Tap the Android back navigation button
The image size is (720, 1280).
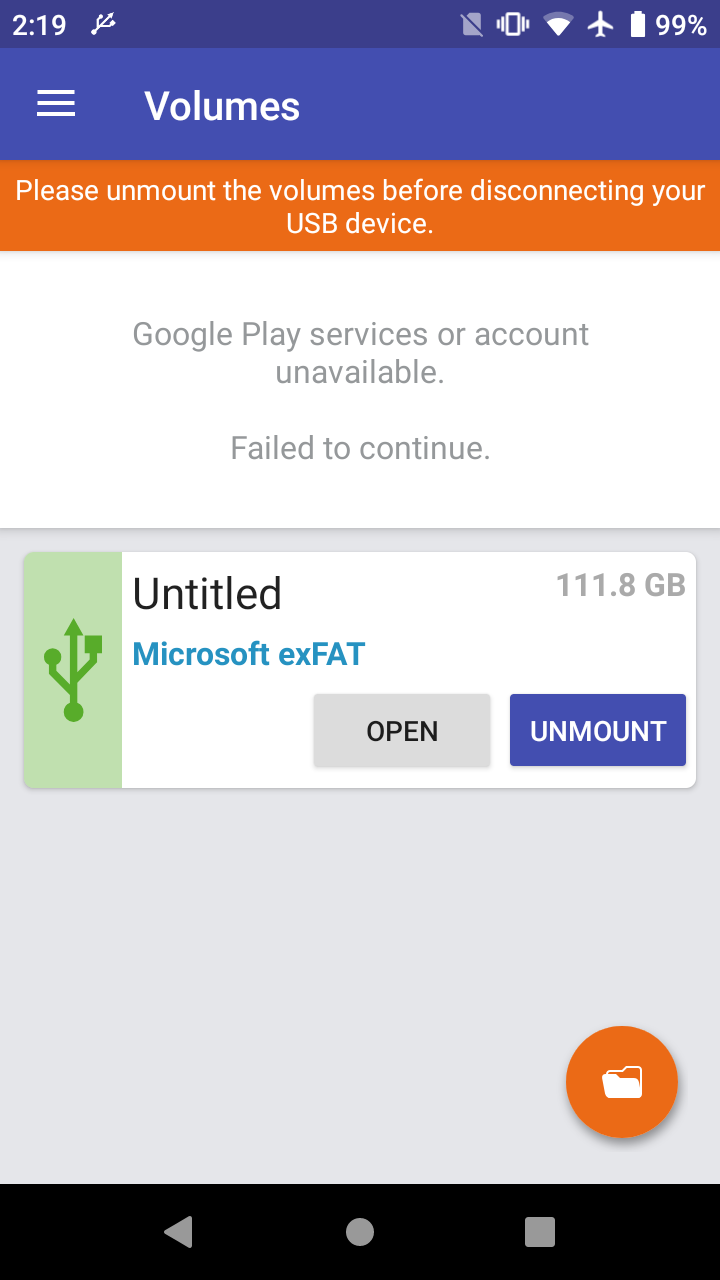[178, 1232]
